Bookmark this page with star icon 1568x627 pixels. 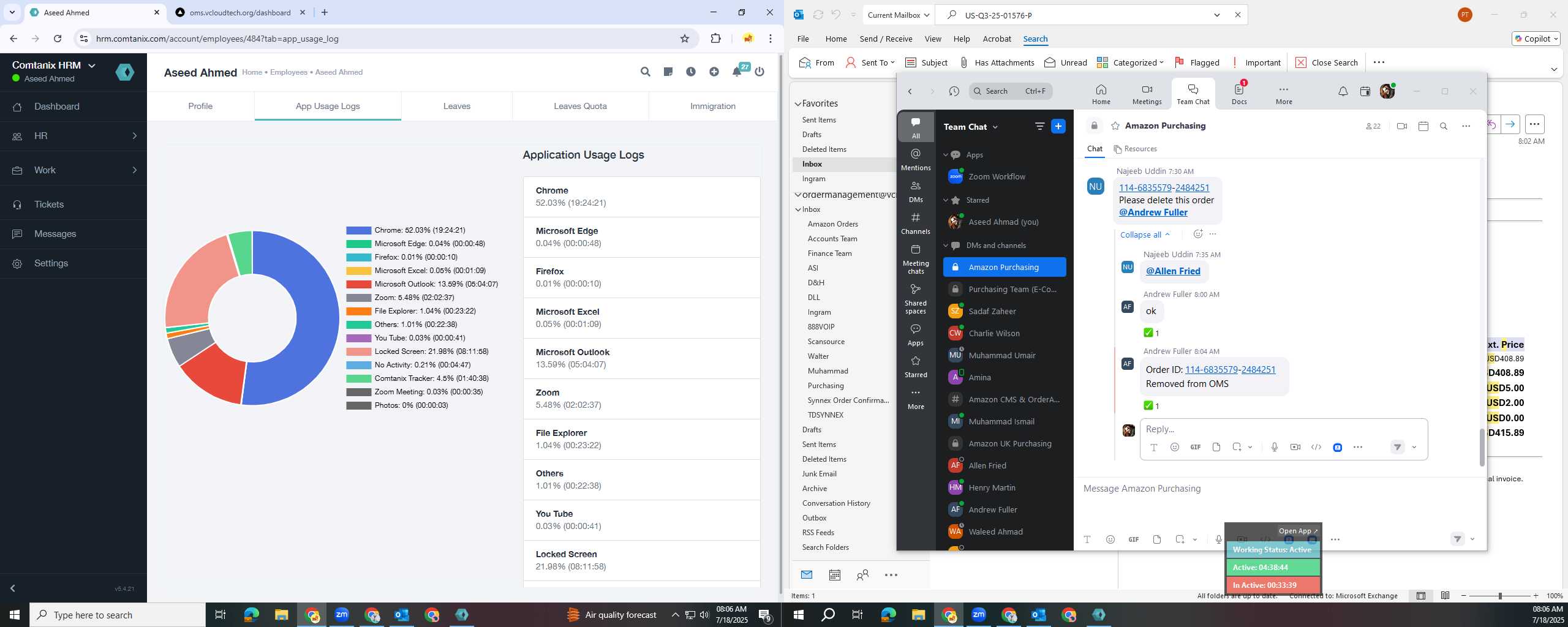pyautogui.click(x=685, y=39)
